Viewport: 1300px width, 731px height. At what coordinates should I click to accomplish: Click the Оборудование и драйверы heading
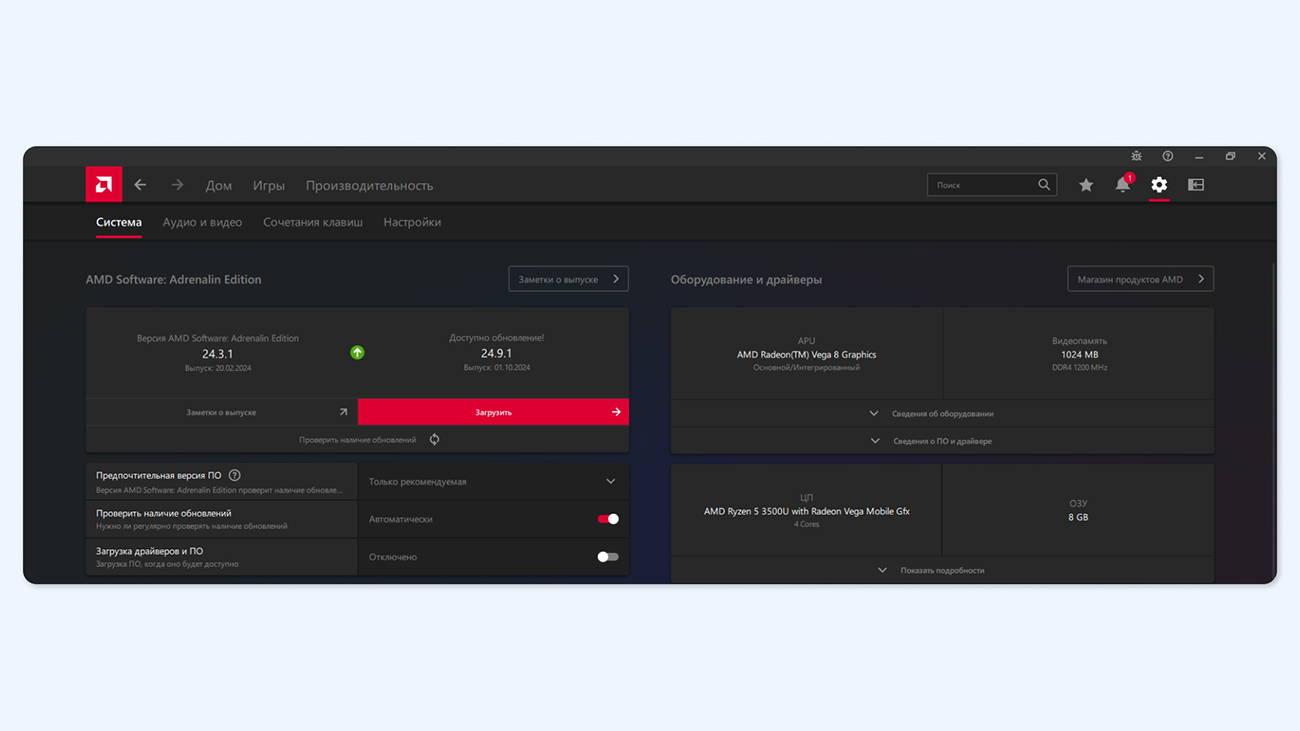[x=746, y=280]
